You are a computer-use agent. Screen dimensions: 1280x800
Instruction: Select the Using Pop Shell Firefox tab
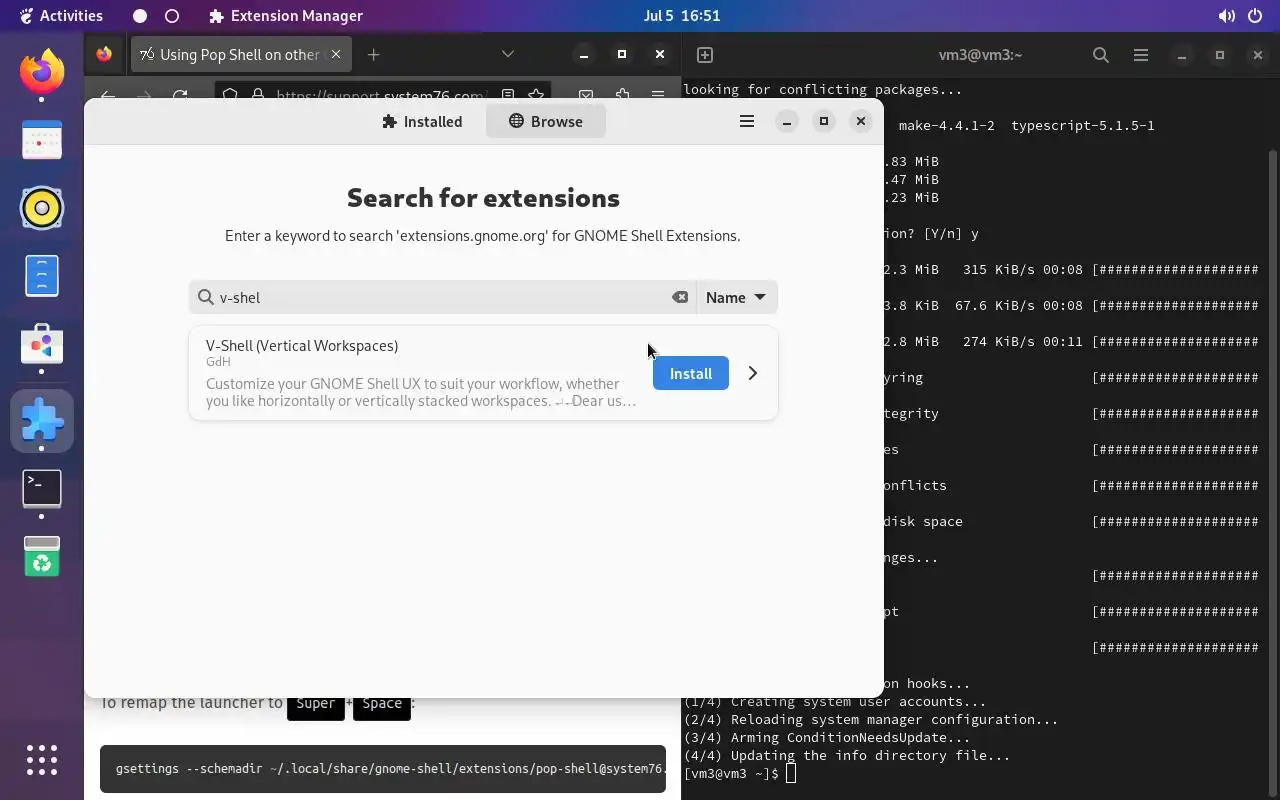pos(241,54)
